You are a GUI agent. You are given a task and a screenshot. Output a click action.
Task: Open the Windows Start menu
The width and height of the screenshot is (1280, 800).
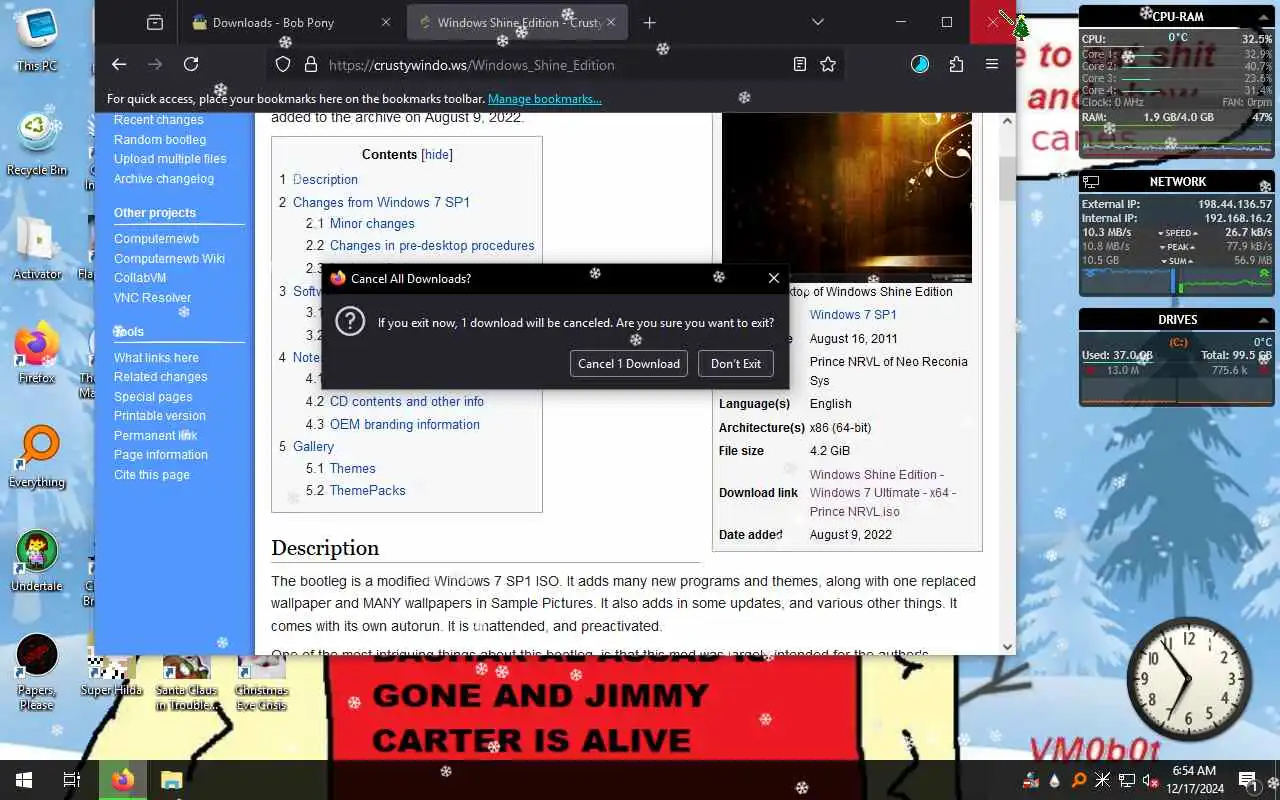(23, 780)
